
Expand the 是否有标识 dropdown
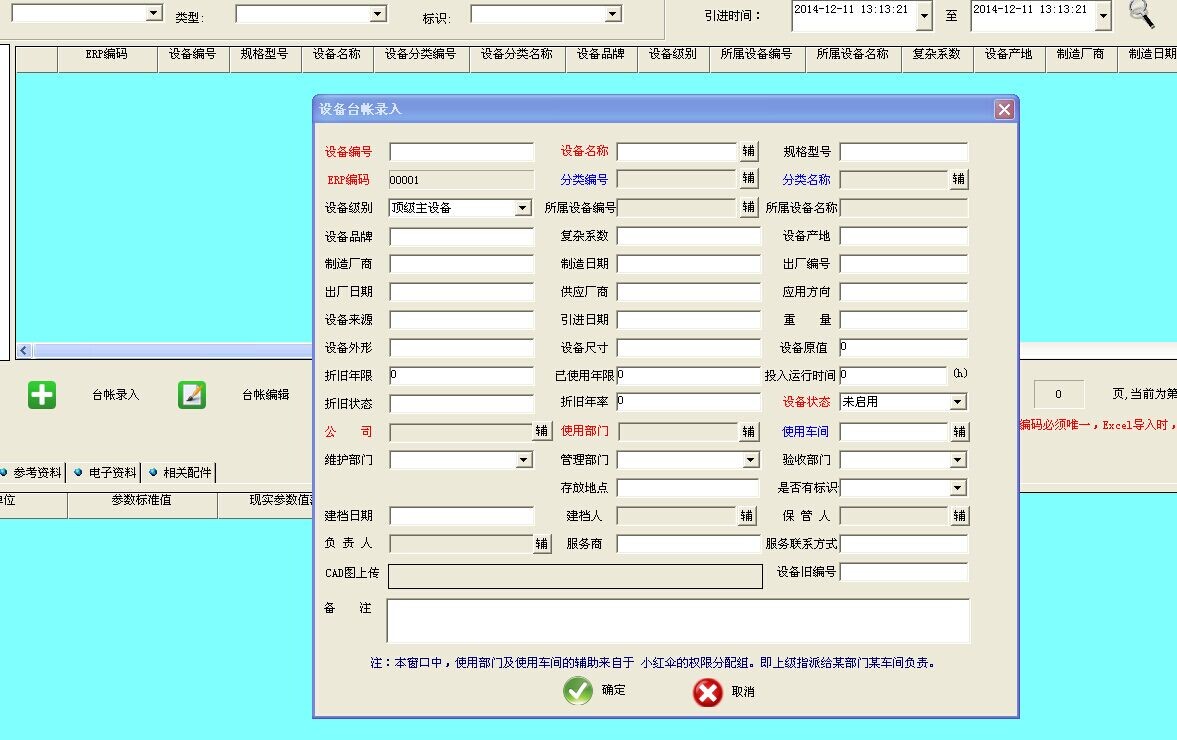click(958, 488)
